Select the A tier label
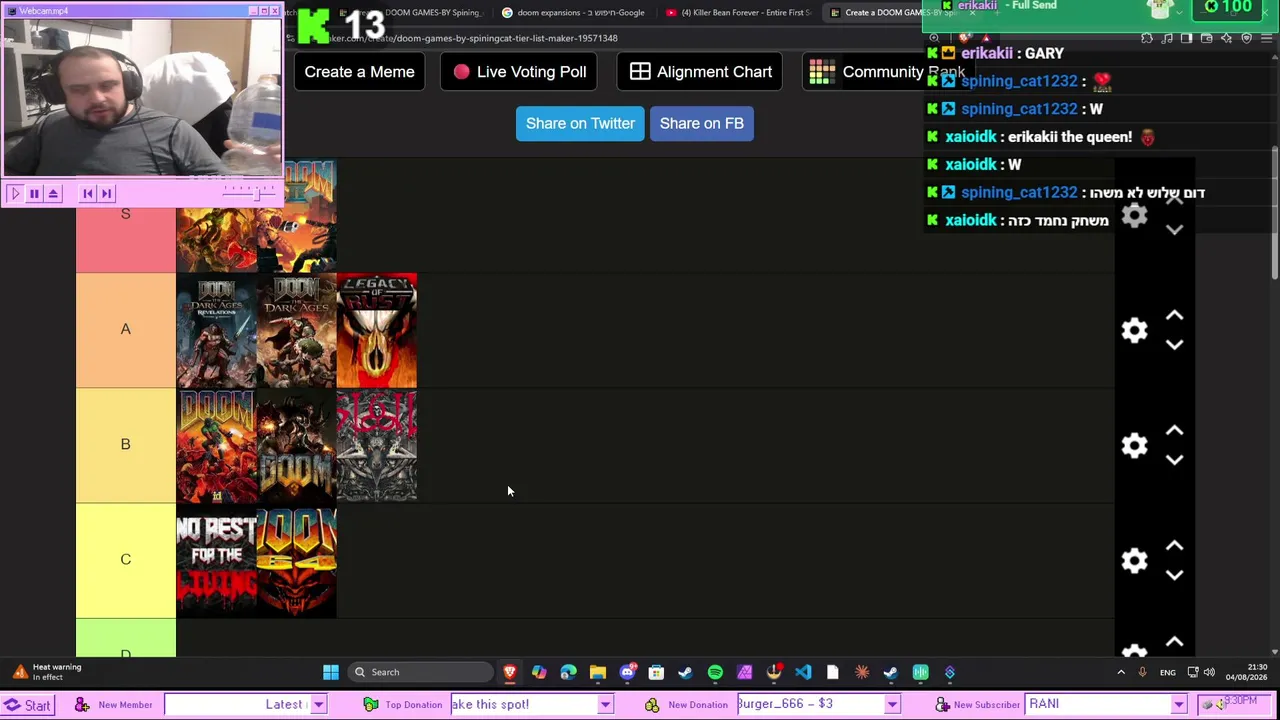Screen dimensions: 1280x720 click(126, 330)
